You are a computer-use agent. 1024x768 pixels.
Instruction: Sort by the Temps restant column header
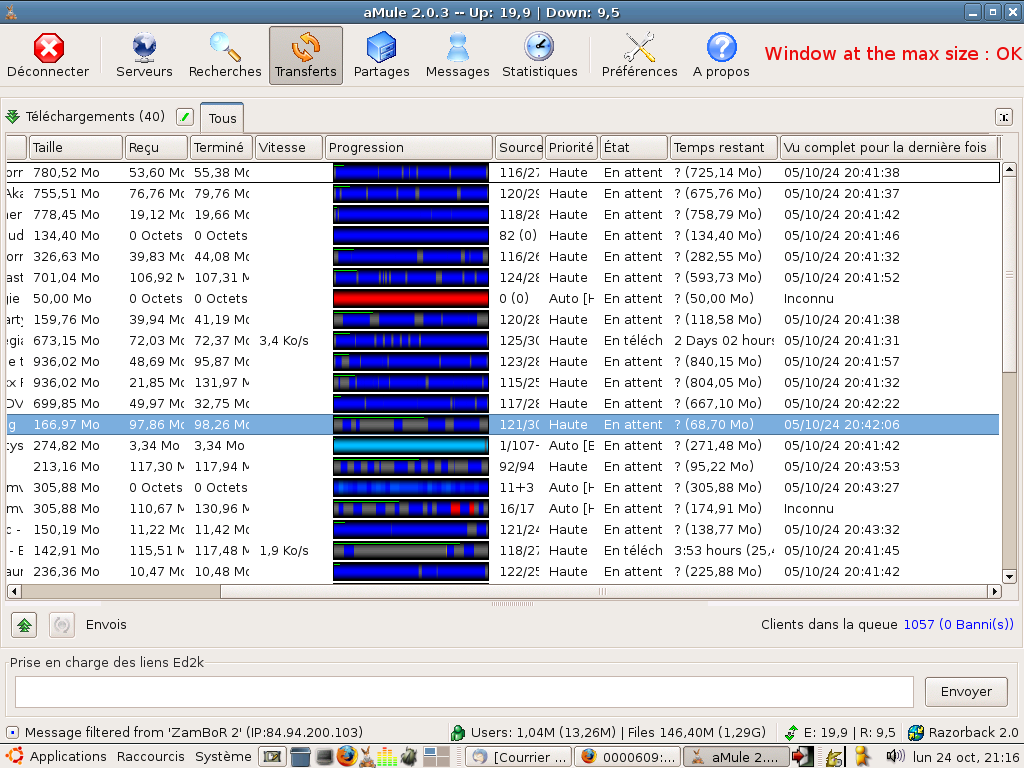(723, 148)
